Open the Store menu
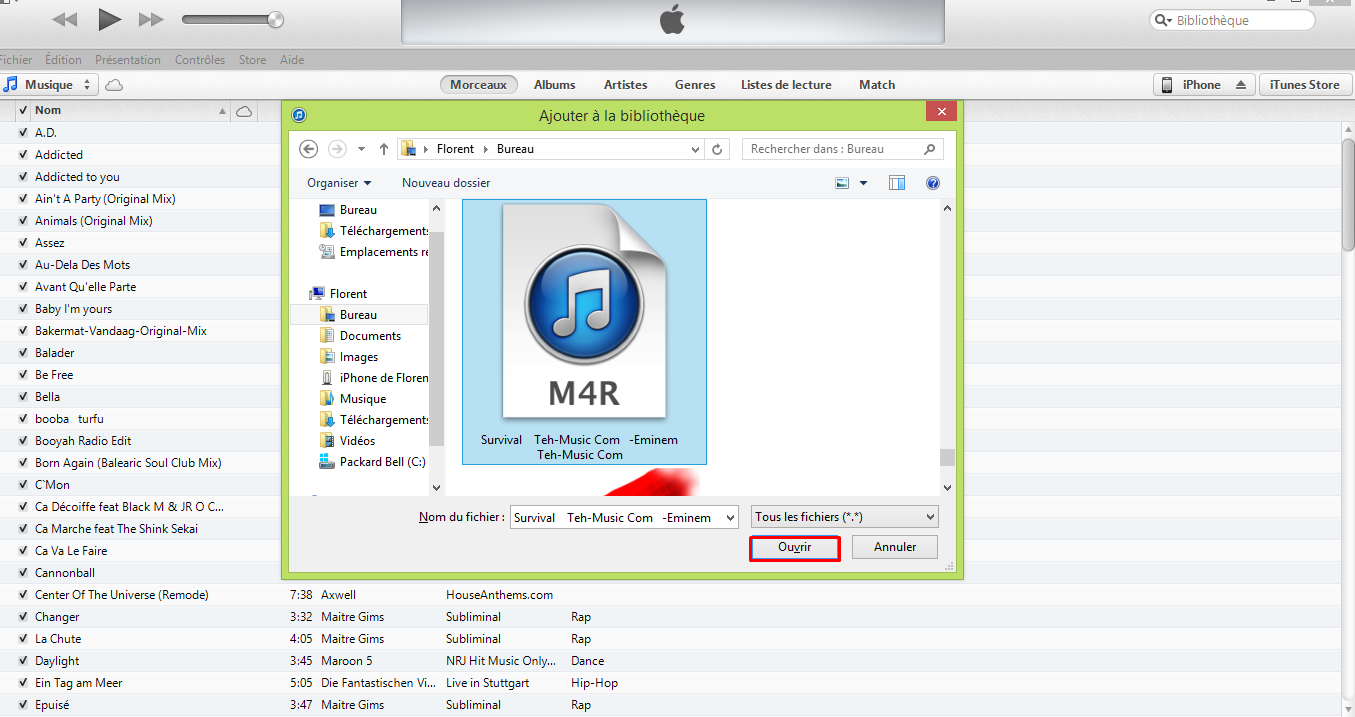 click(252, 60)
